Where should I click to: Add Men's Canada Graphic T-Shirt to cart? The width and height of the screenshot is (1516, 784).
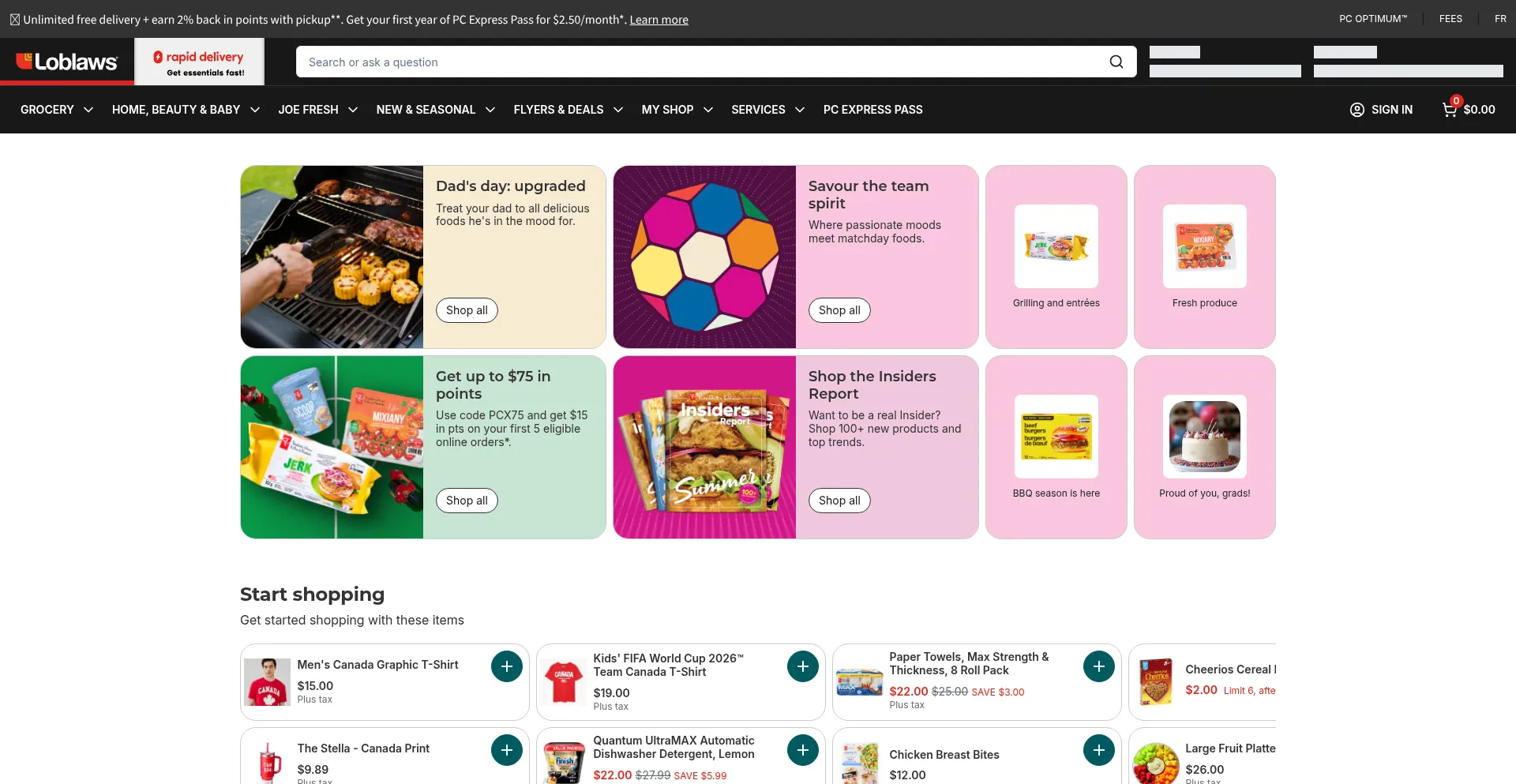507,666
